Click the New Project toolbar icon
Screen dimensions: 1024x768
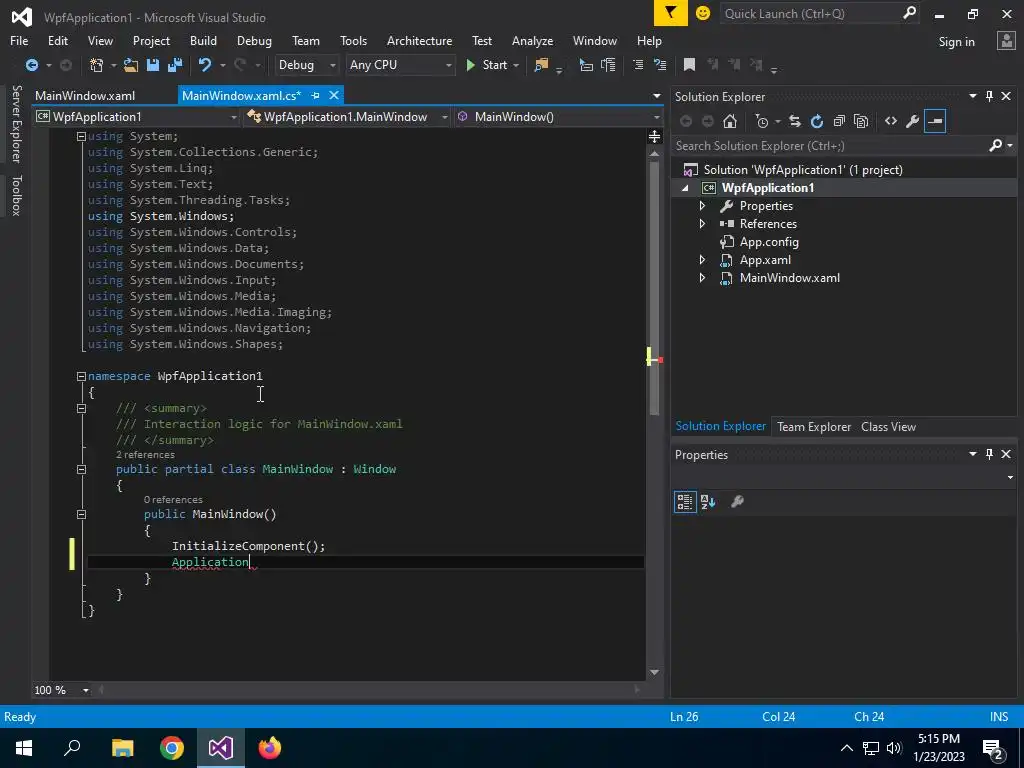[x=97, y=65]
